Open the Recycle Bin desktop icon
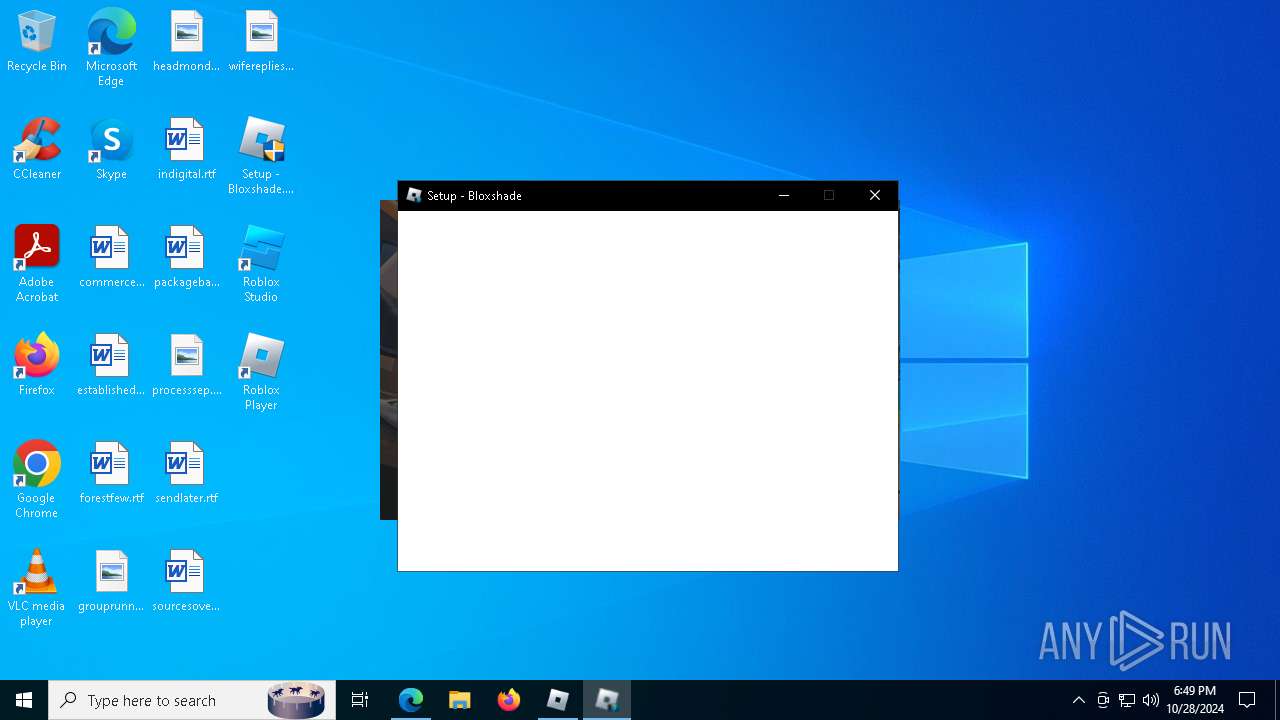This screenshot has height=720, width=1280. coord(37,42)
